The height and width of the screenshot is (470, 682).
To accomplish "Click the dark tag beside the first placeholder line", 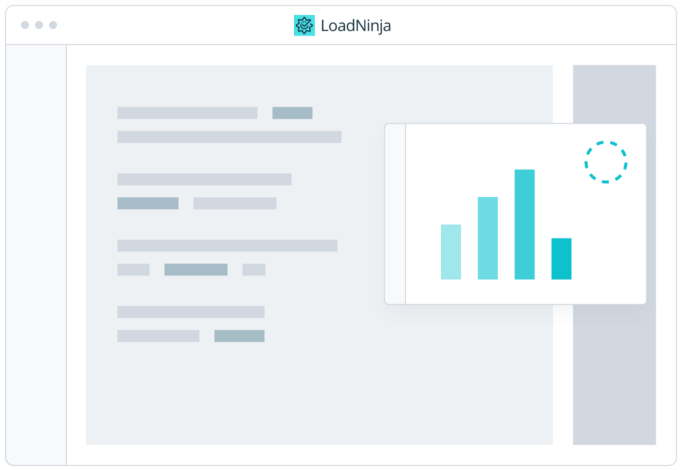I will click(x=292, y=113).
